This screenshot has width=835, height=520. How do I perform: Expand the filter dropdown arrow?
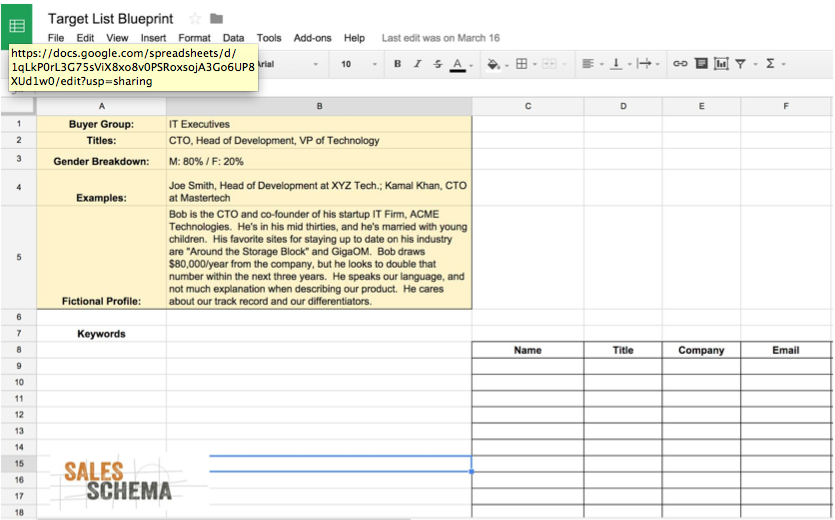pyautogui.click(x=755, y=64)
